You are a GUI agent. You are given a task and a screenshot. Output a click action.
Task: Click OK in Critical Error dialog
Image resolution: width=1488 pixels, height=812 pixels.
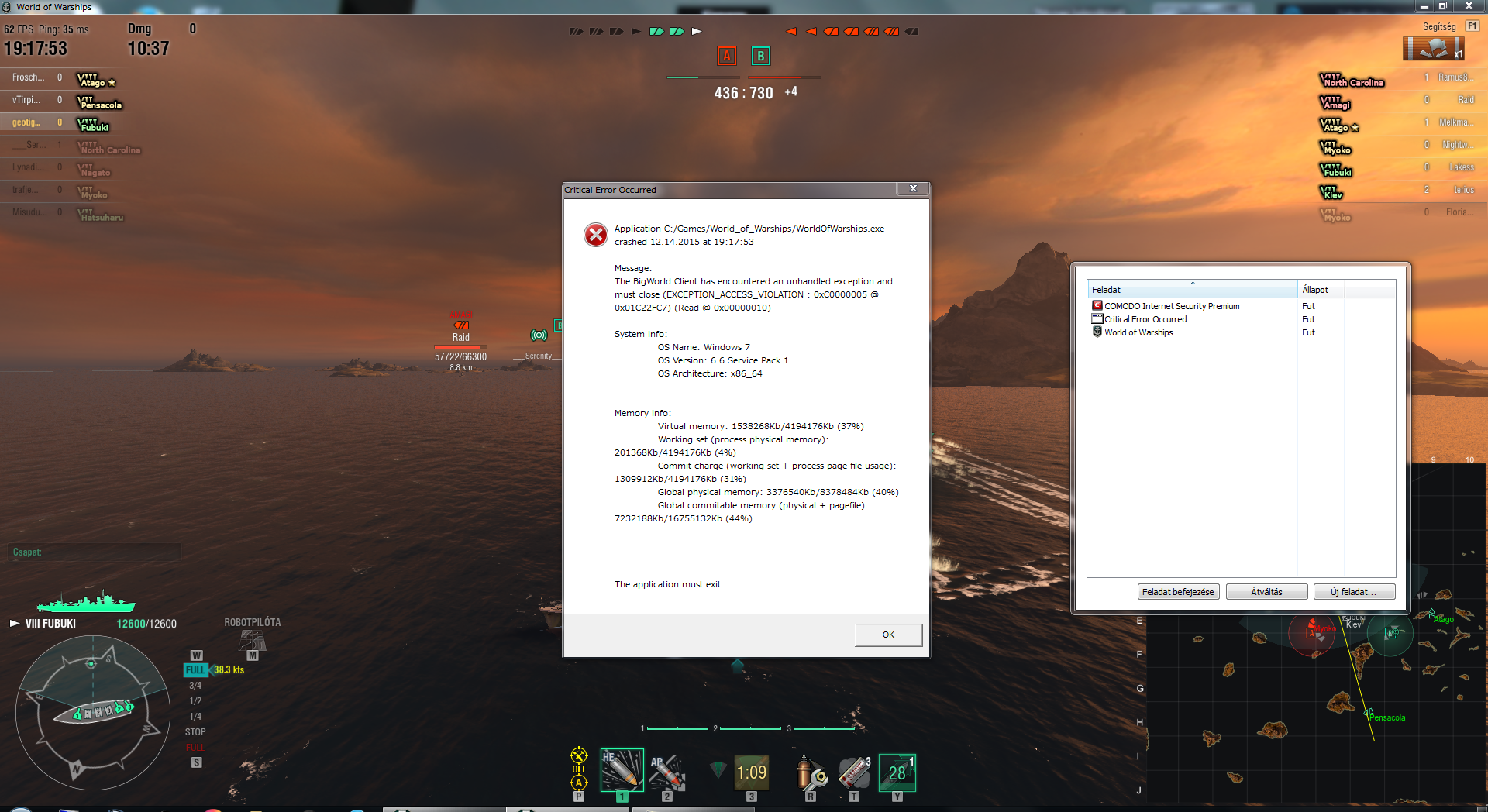[x=888, y=635]
